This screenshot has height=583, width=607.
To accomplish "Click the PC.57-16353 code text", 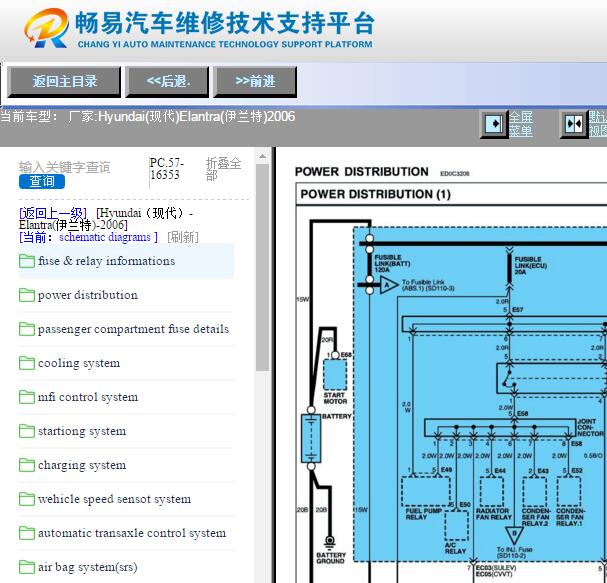I will pyautogui.click(x=166, y=169).
